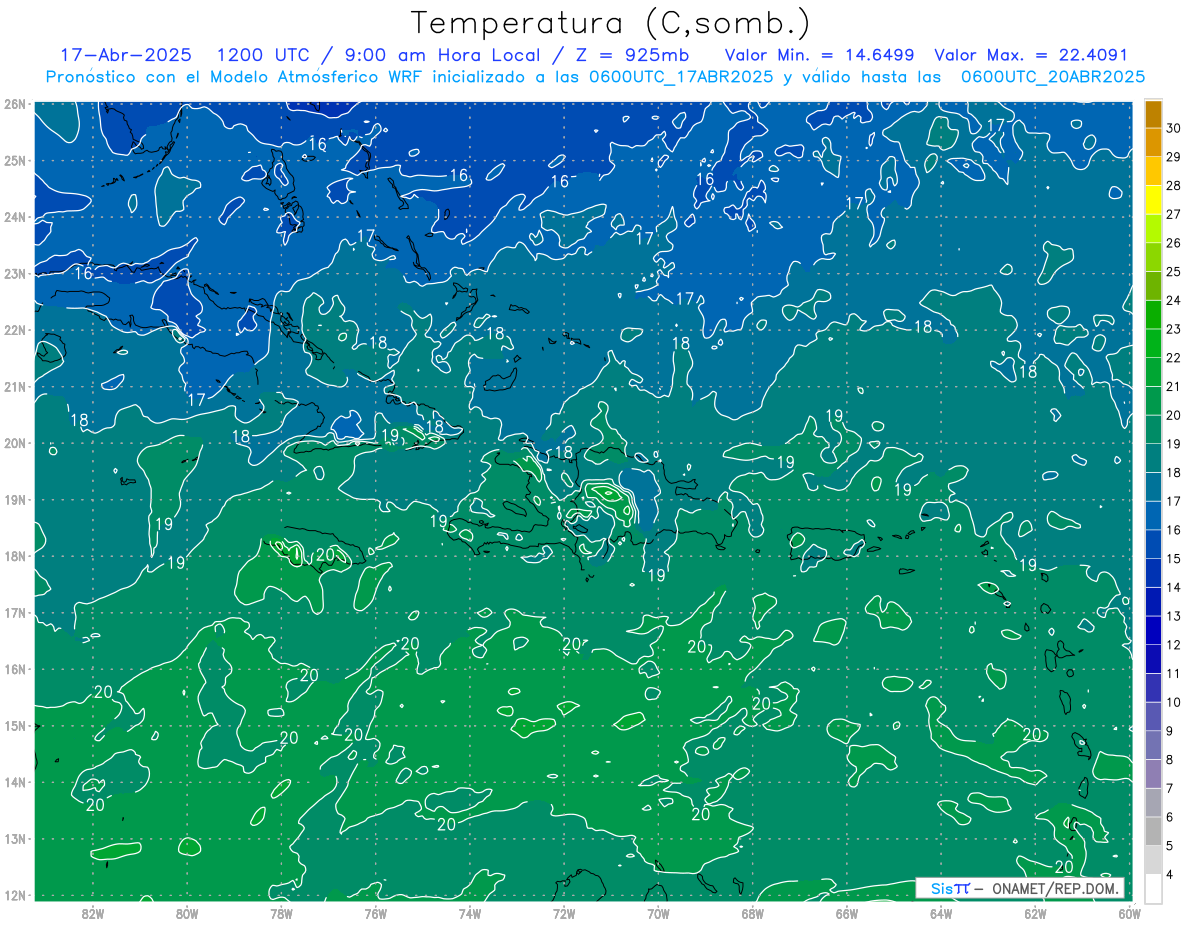This screenshot has height=927, width=1200.
Task: Click latitude axis label '26N'
Action: (x=14, y=103)
